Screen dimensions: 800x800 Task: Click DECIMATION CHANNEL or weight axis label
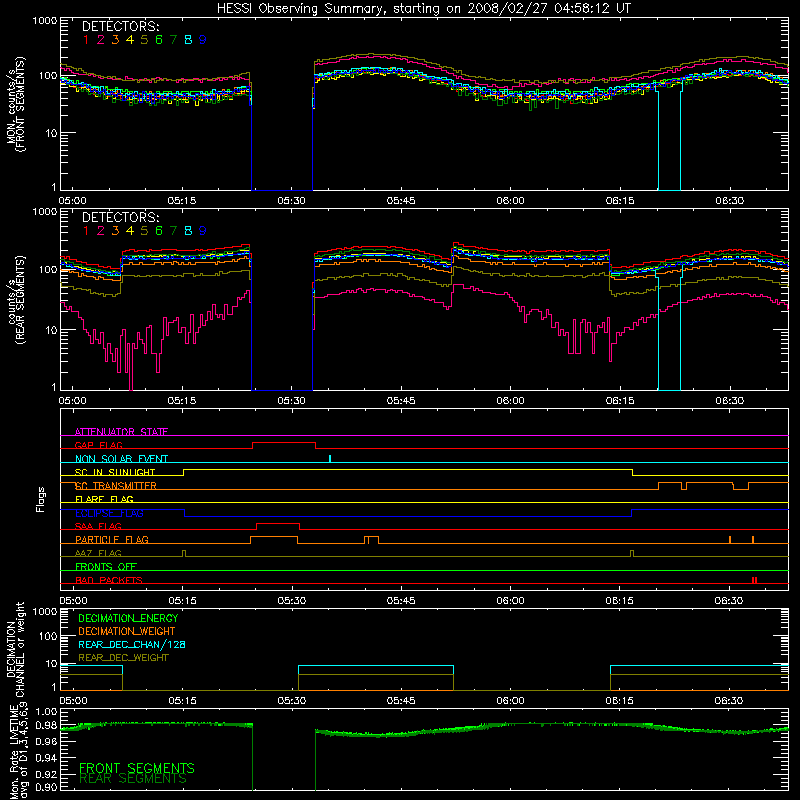[x=15, y=649]
